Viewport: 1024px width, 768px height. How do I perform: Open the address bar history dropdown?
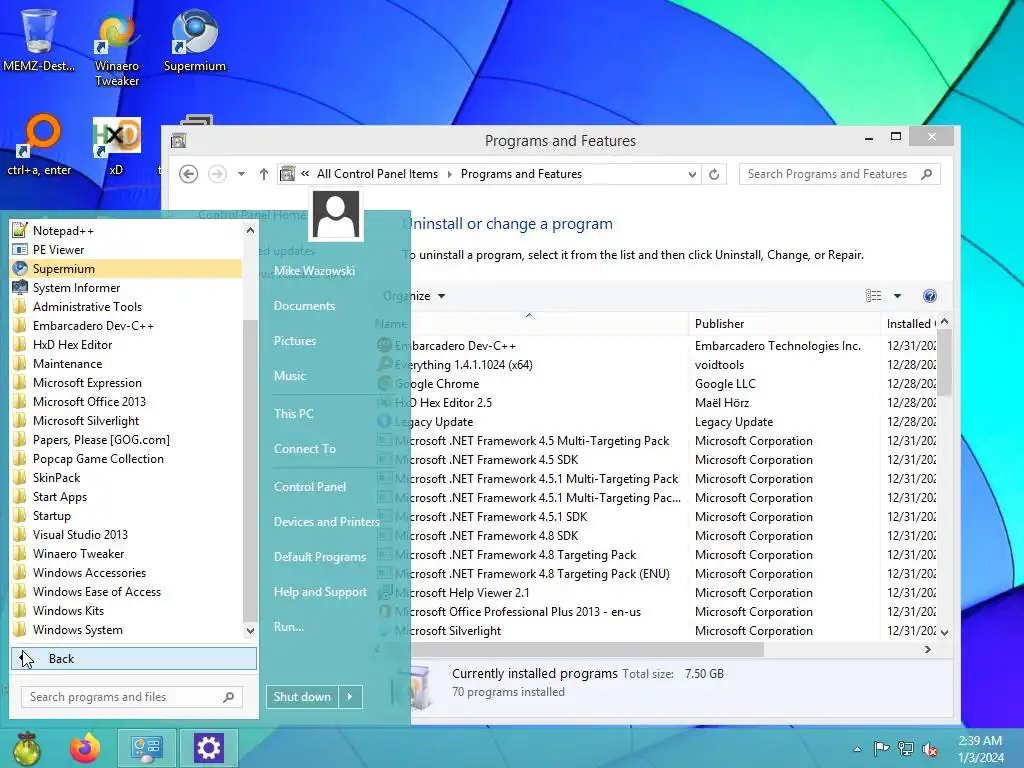coord(692,174)
